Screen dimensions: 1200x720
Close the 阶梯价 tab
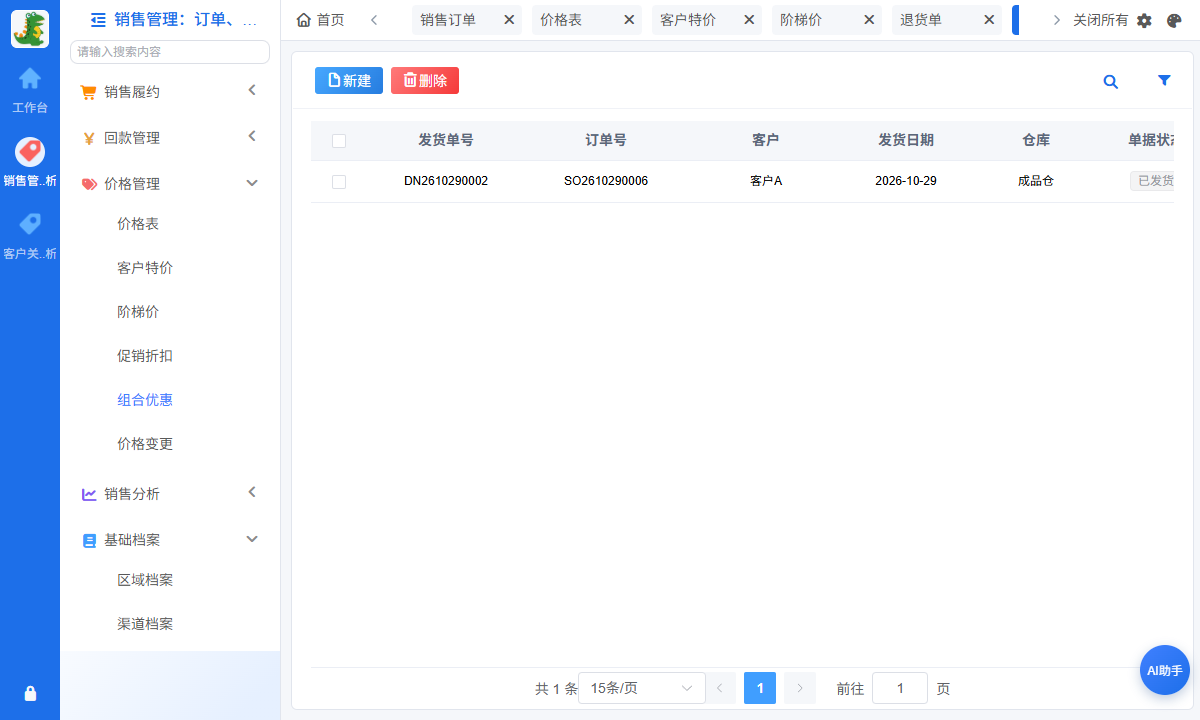click(869, 20)
